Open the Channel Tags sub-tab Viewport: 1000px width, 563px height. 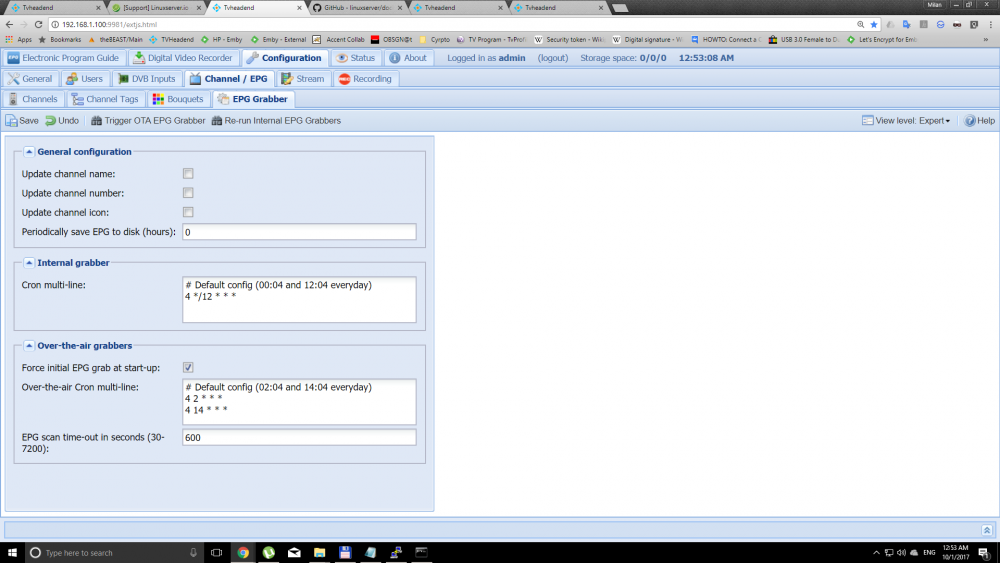tap(105, 99)
